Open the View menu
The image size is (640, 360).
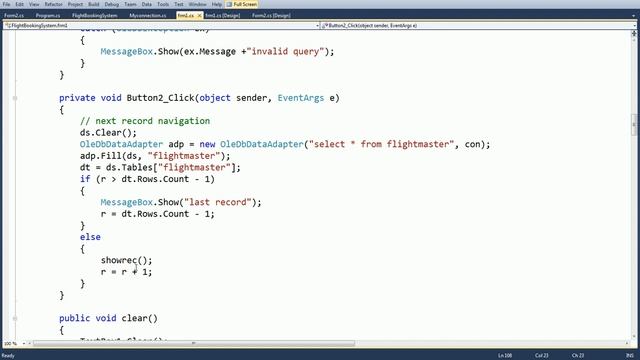pos(34,4)
